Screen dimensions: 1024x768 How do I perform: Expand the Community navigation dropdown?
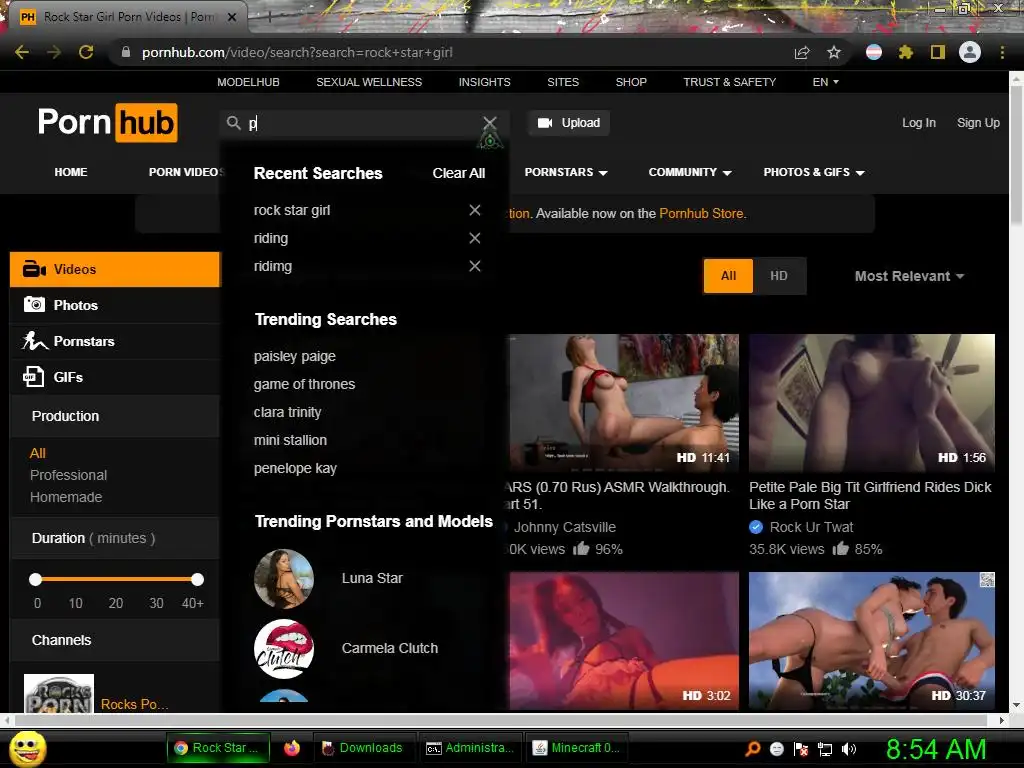click(690, 172)
